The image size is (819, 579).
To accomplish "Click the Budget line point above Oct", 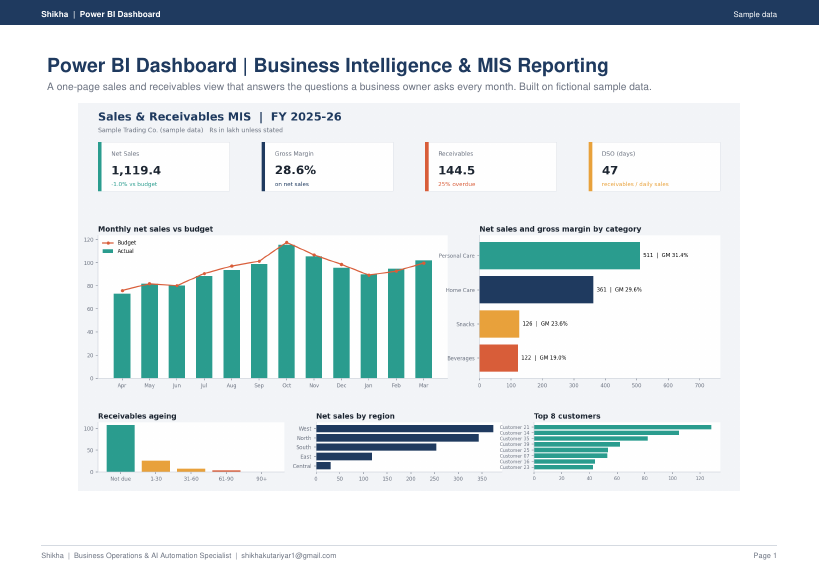I will (x=286, y=242).
